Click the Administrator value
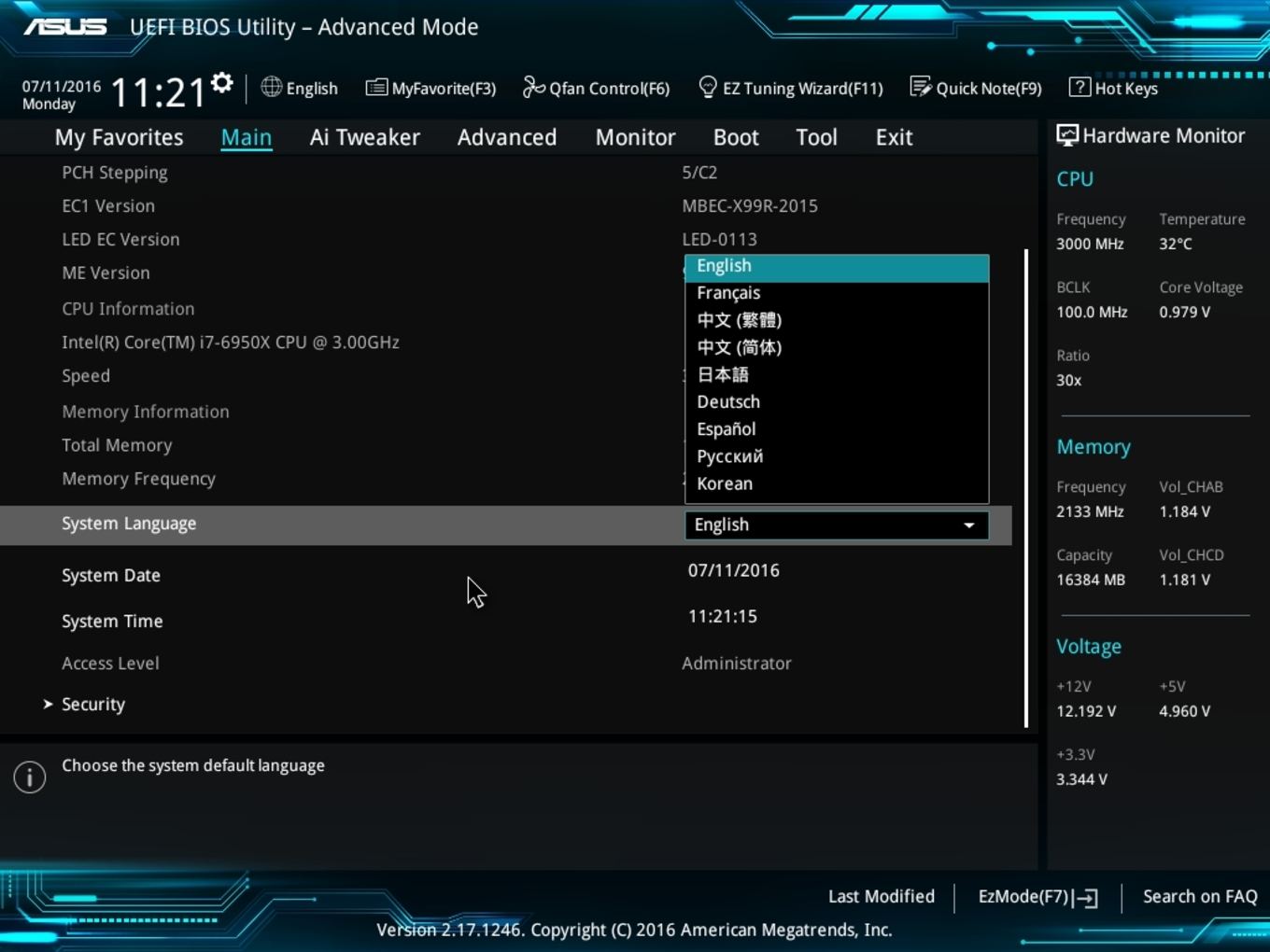The width and height of the screenshot is (1270, 952). tap(737, 664)
